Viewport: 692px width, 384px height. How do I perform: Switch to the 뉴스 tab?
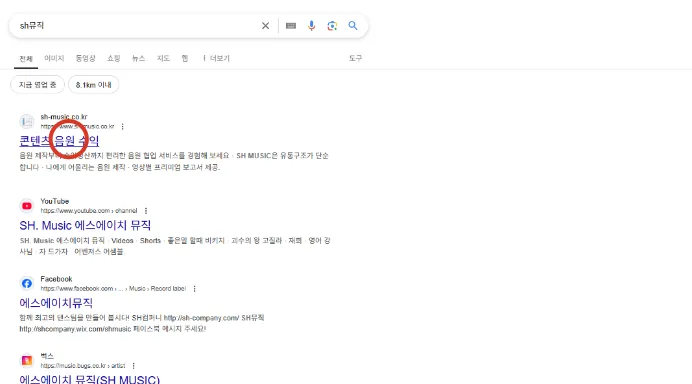click(x=139, y=58)
